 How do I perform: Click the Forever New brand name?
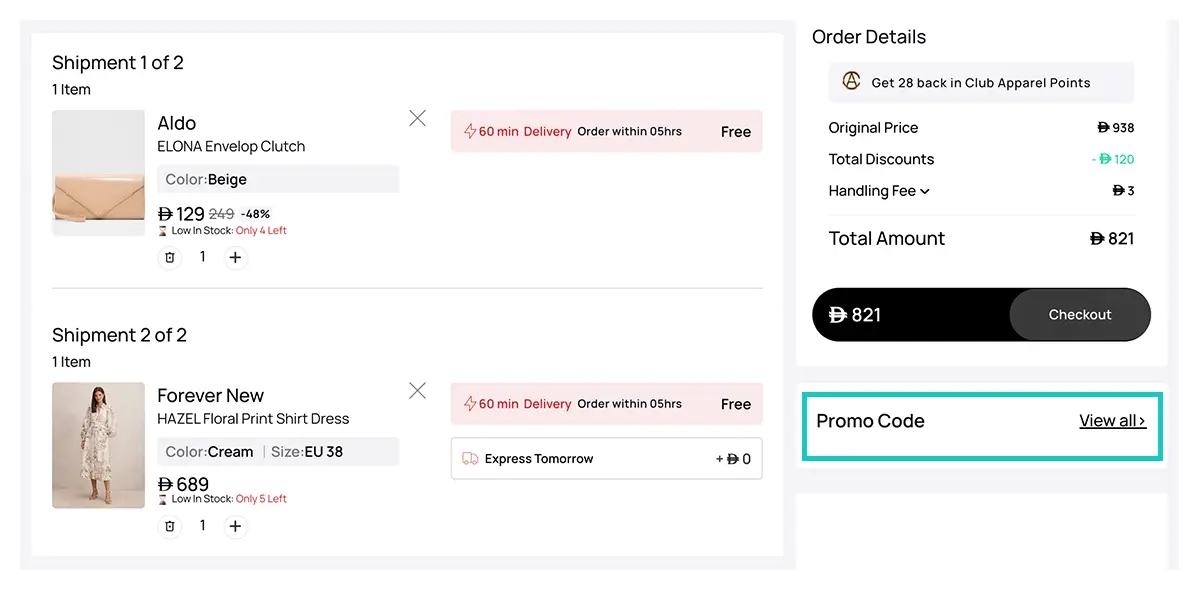[211, 395]
